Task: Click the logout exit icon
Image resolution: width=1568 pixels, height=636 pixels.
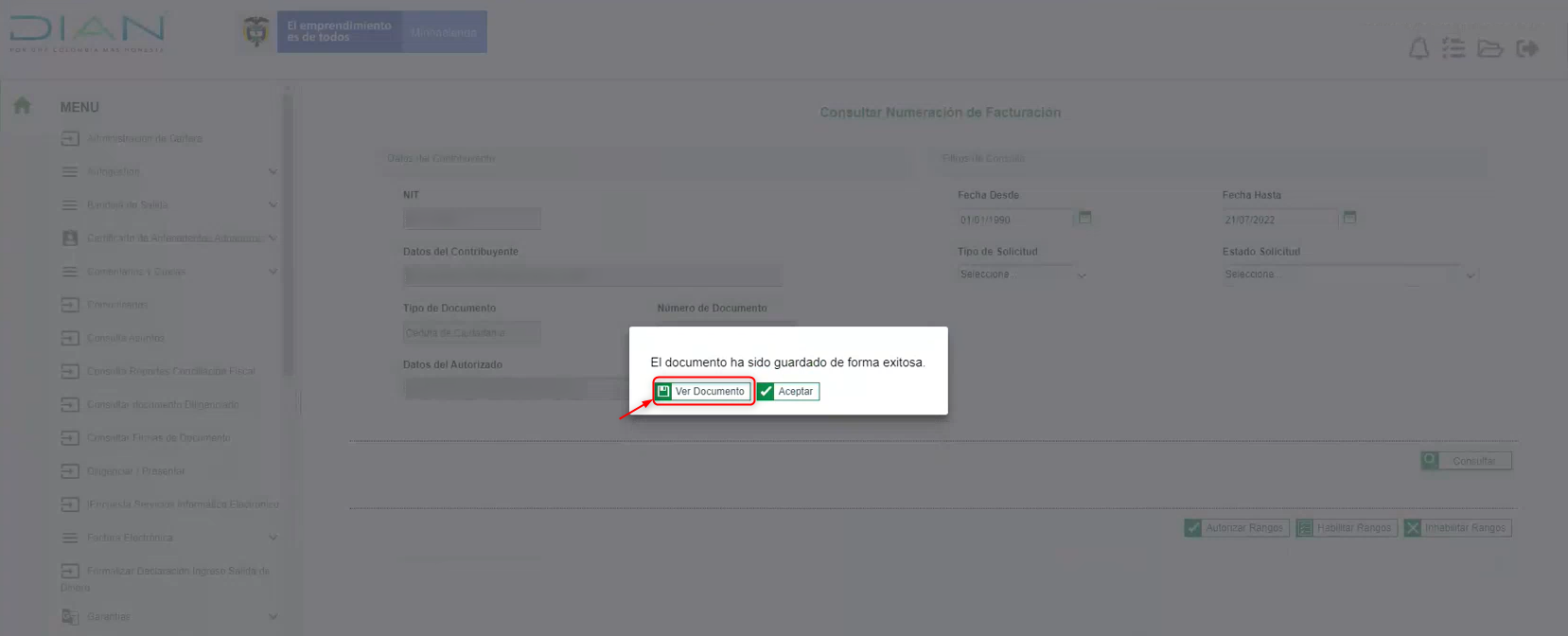Action: click(x=1527, y=49)
